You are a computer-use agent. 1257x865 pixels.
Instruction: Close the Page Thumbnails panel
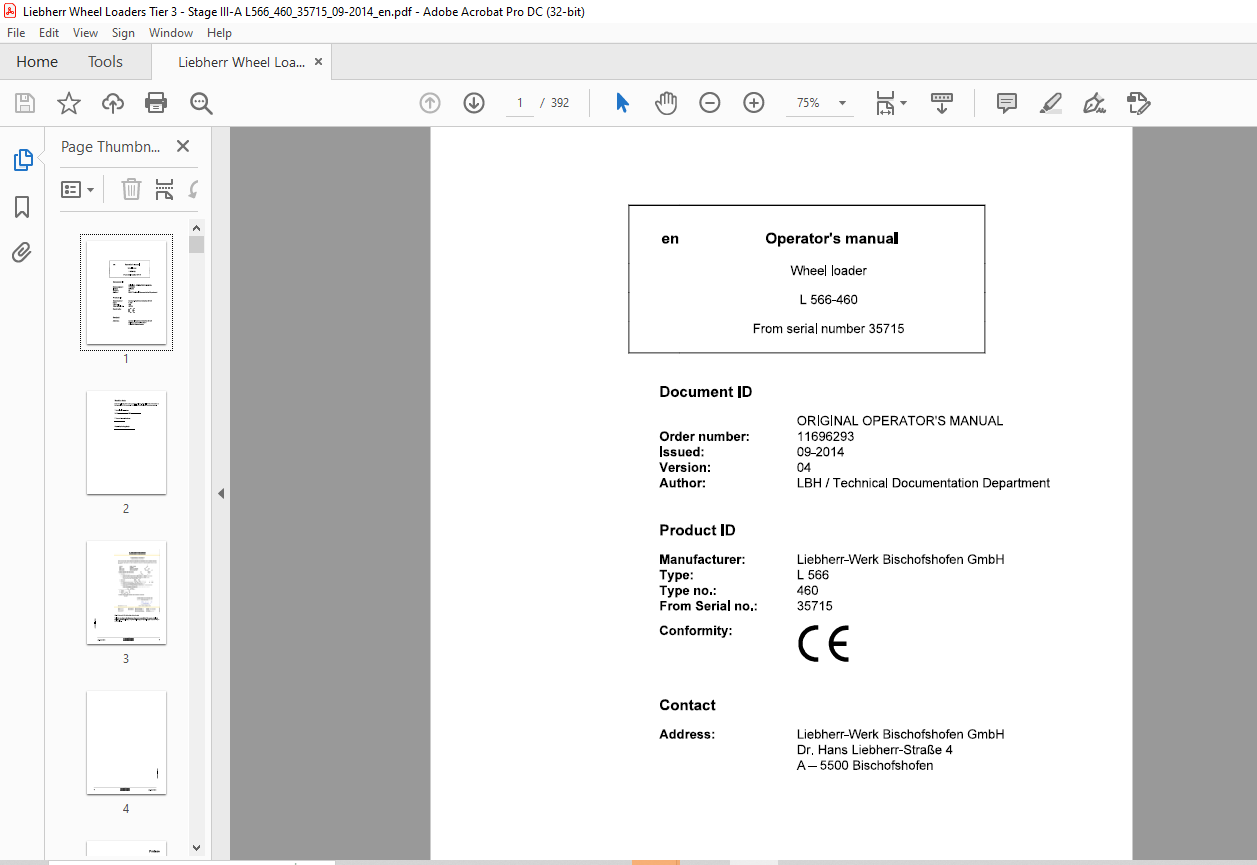183,146
